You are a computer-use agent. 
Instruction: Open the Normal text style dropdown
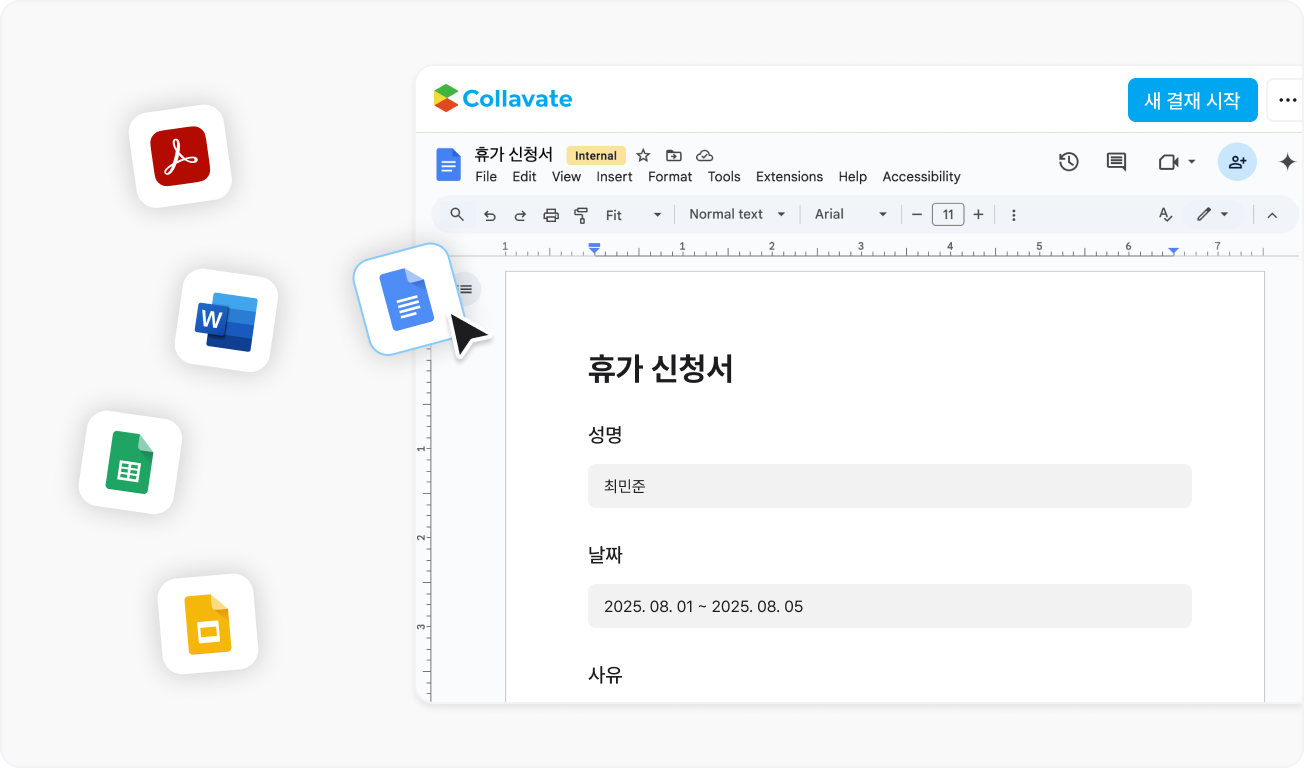[x=737, y=214]
